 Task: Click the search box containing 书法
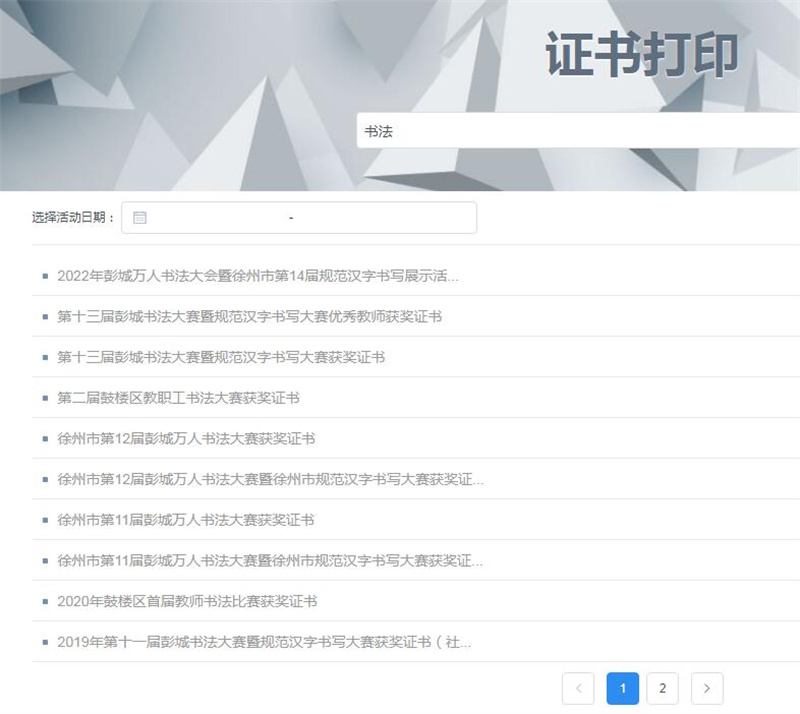pyautogui.click(x=578, y=131)
